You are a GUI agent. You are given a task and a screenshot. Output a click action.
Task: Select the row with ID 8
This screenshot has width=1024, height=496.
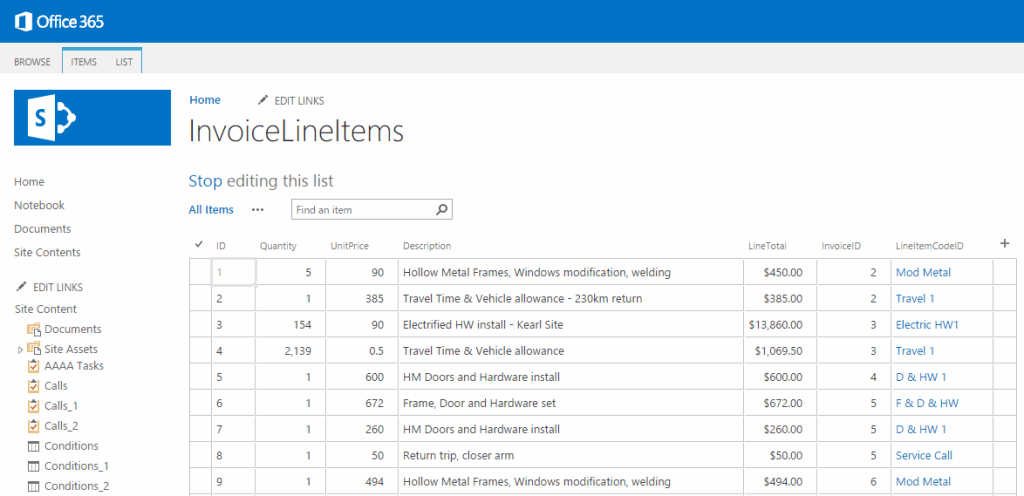200,456
